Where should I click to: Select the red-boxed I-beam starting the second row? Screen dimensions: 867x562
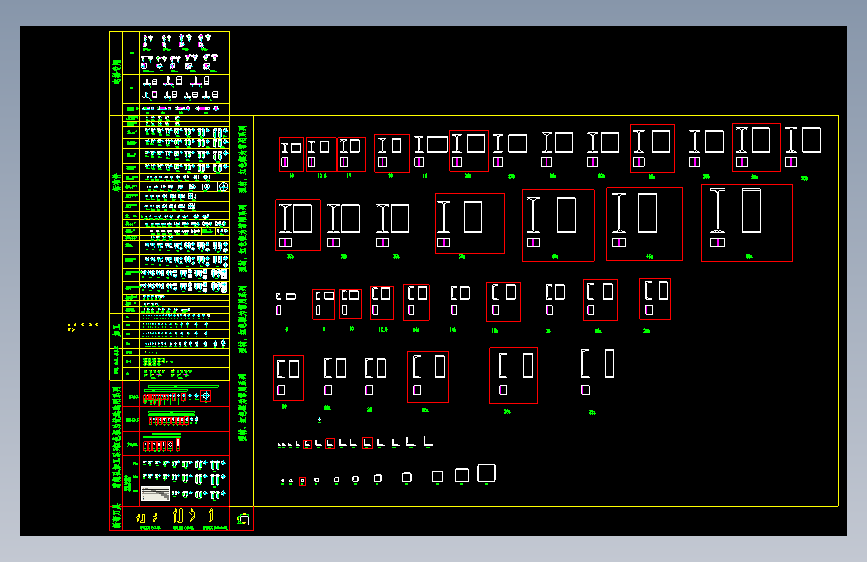pos(298,225)
